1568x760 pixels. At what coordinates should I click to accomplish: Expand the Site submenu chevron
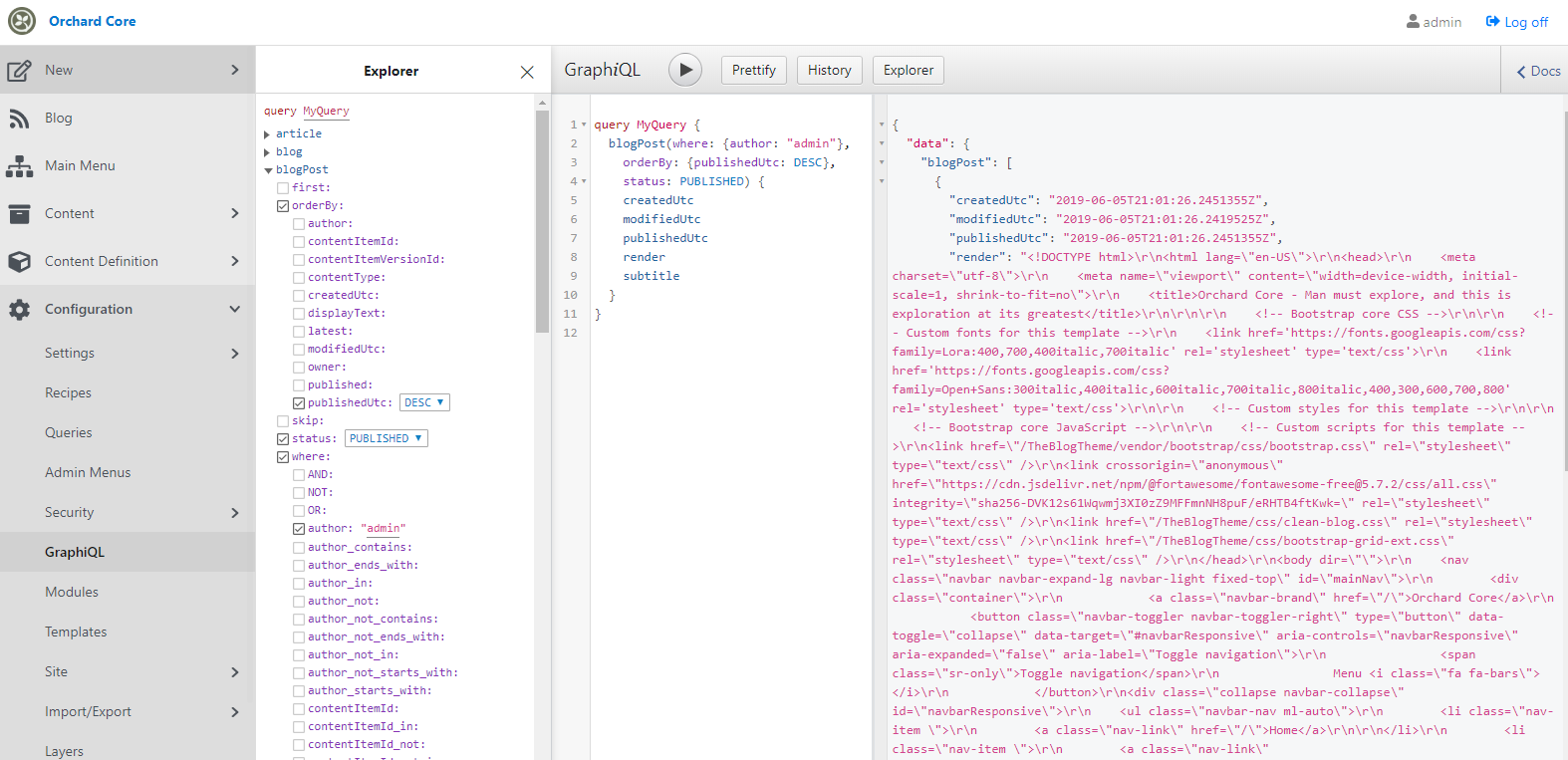coord(235,672)
